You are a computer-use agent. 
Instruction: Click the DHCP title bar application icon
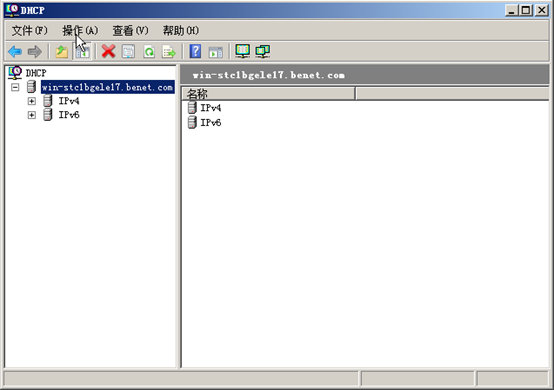(12, 10)
